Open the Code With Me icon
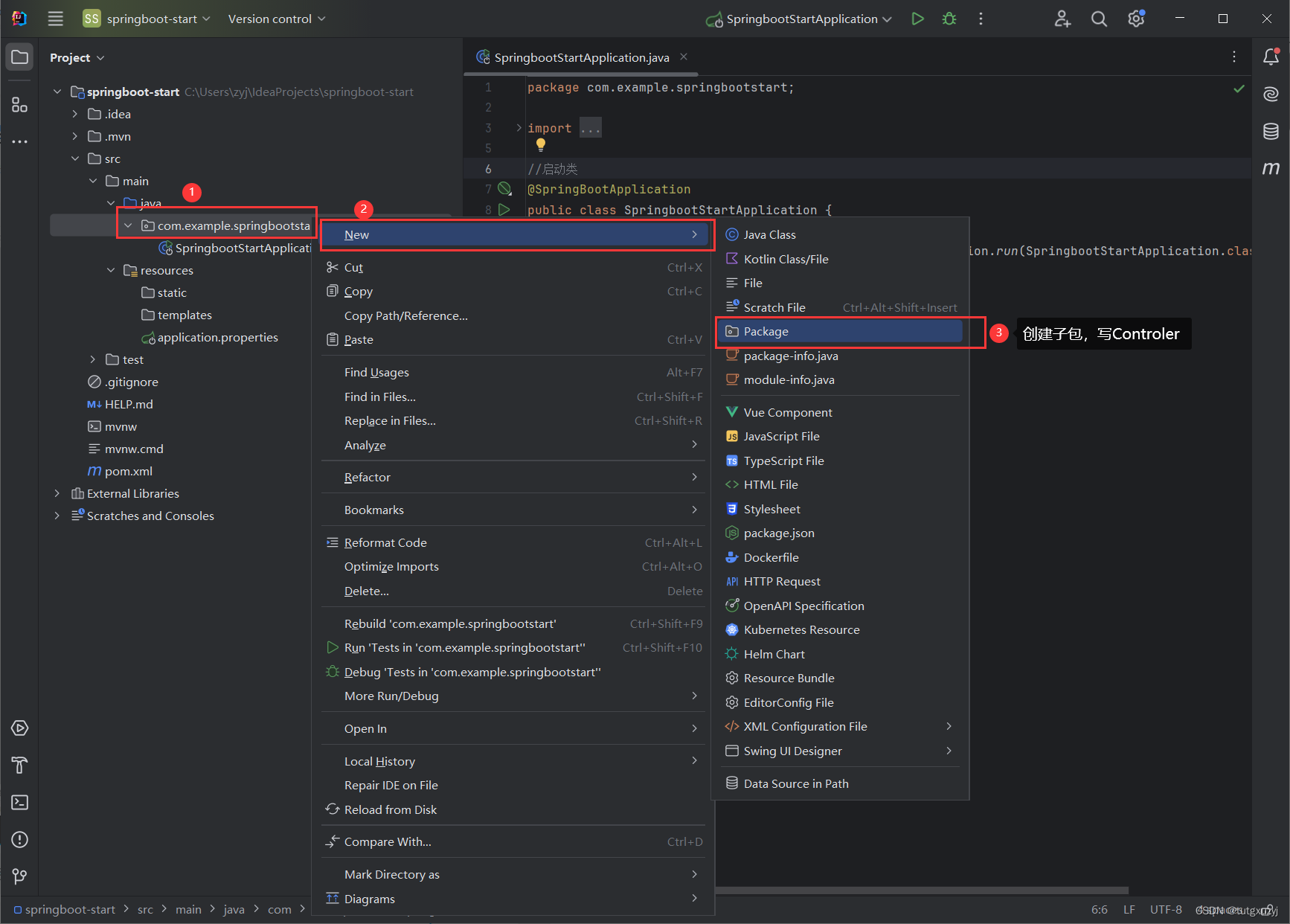This screenshot has height=924, width=1290. 1062,19
